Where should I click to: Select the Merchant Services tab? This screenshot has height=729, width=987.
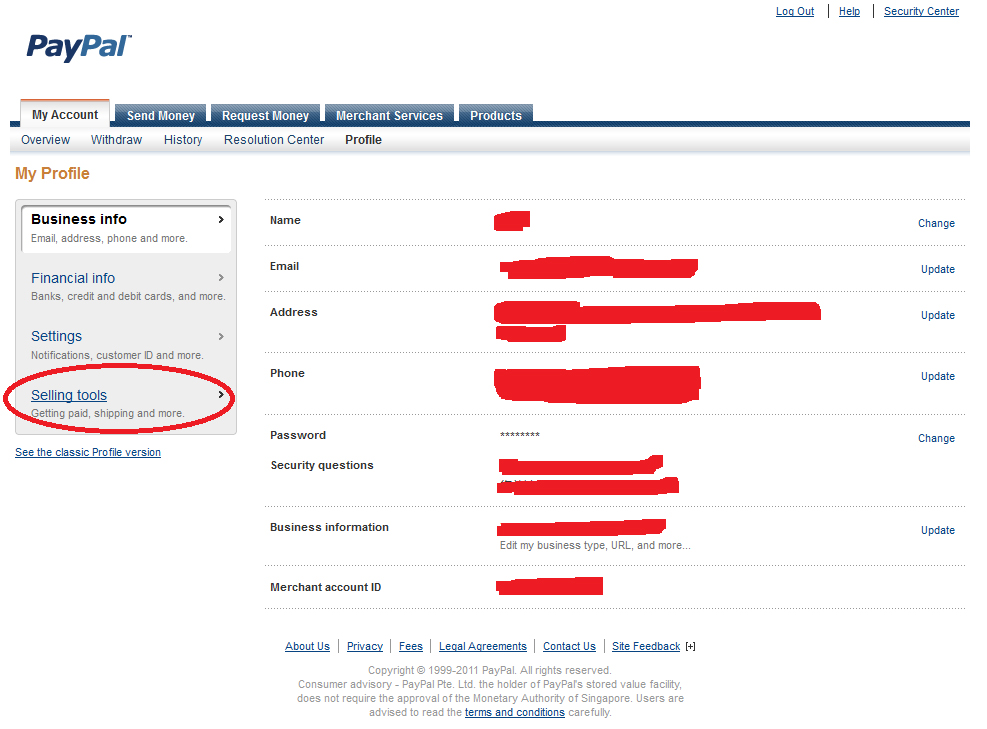tap(389, 116)
